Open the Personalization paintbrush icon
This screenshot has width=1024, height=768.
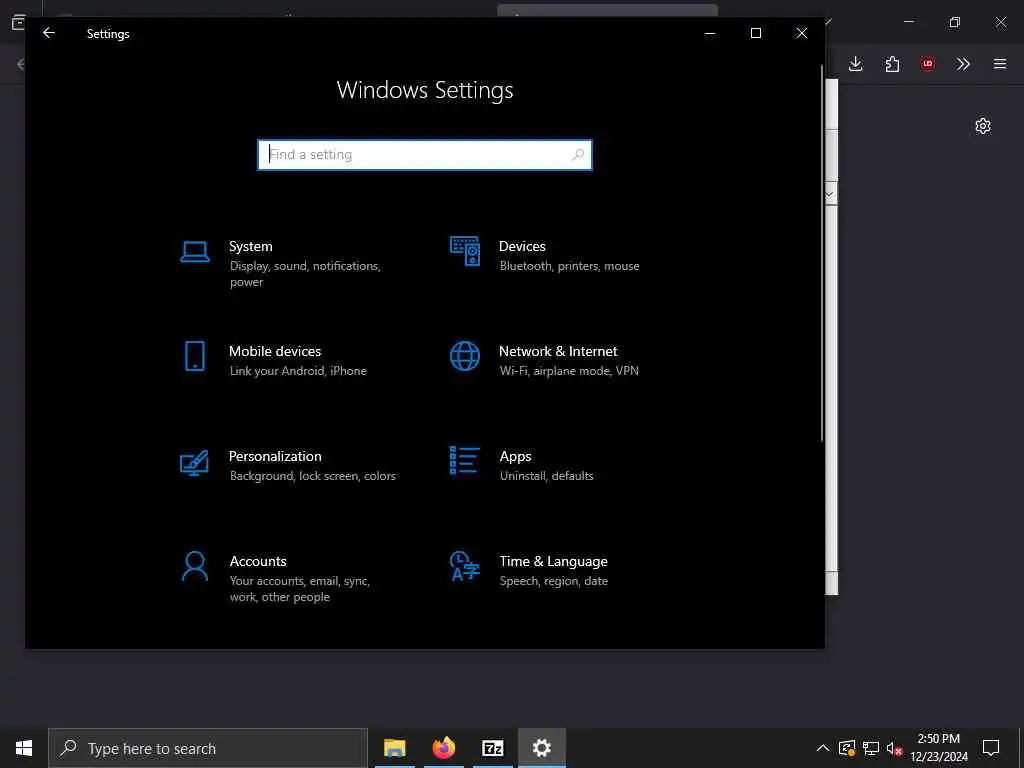pyautogui.click(x=195, y=462)
